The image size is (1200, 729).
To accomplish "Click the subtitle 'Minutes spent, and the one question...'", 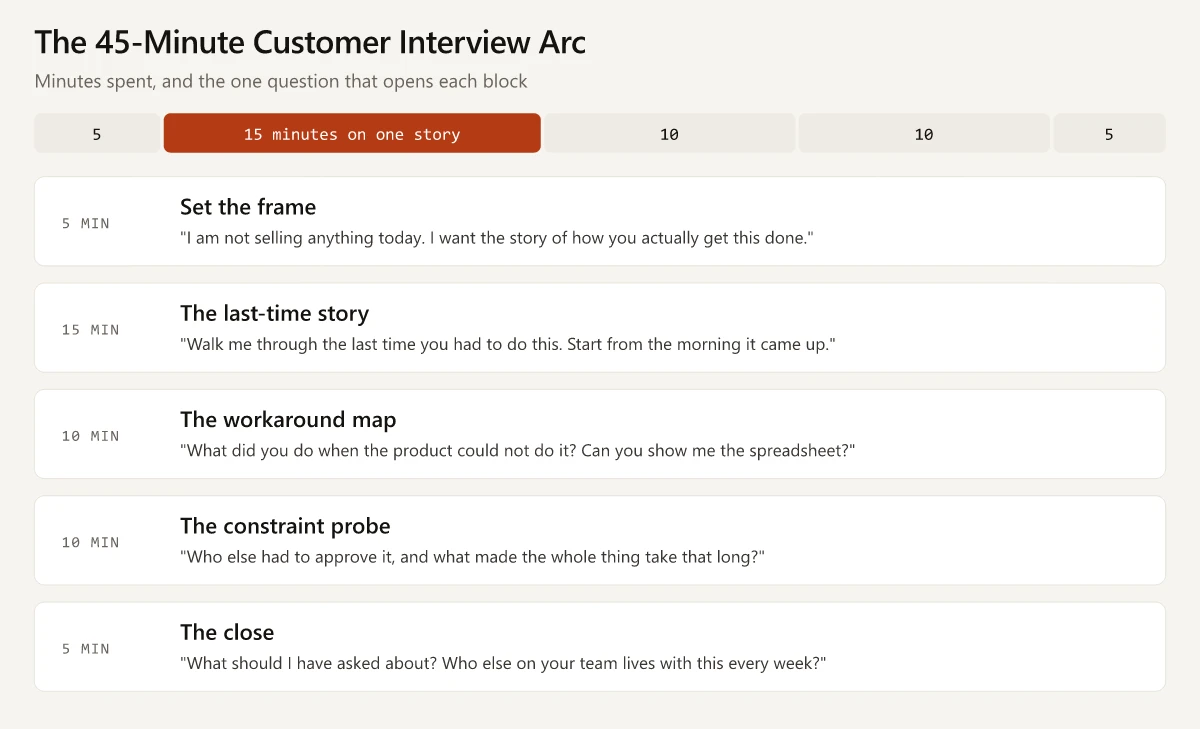I will coord(281,81).
